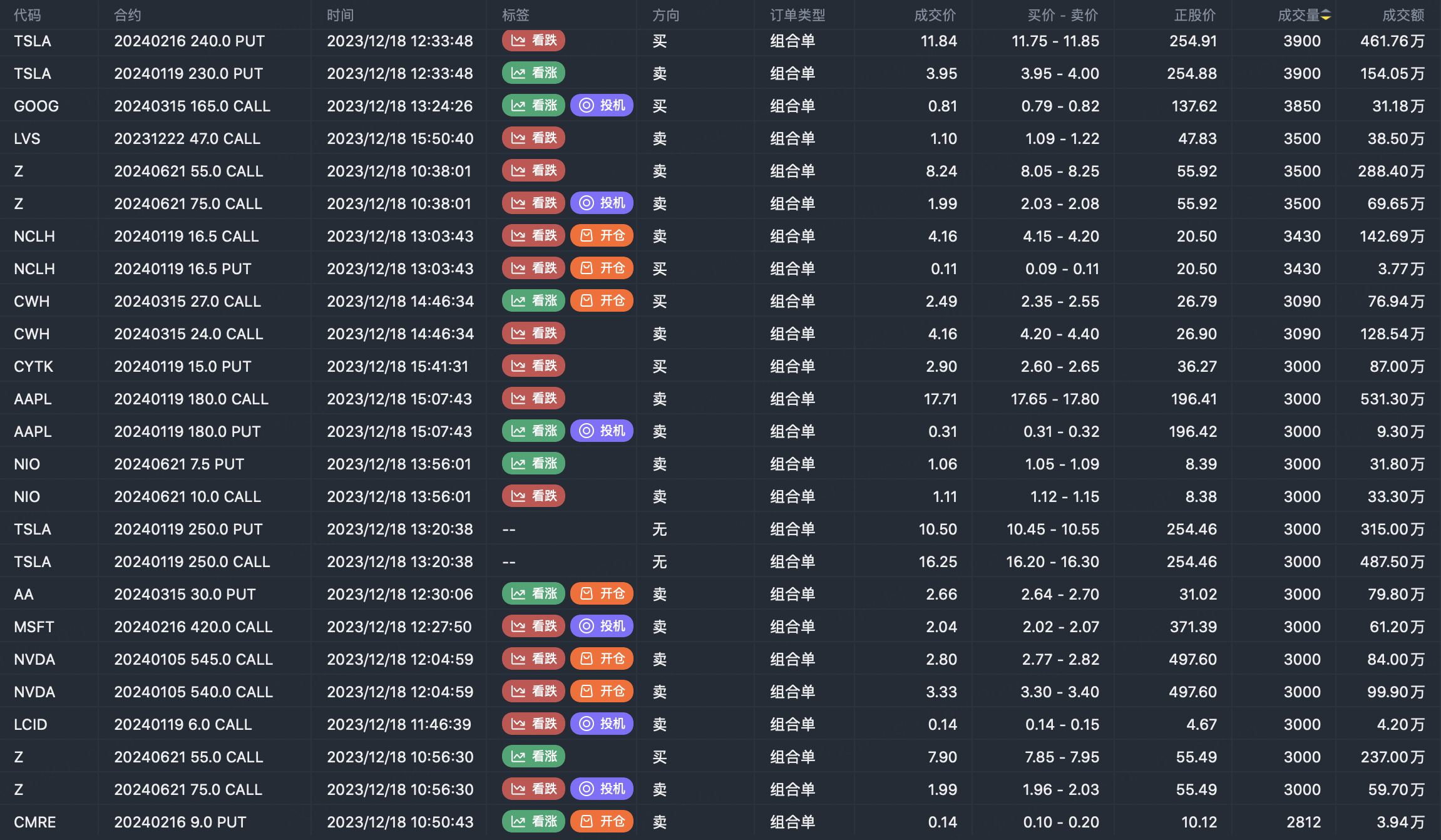The height and width of the screenshot is (840, 1441).
Task: Click 投机 tag on AAPL 180.0 PUT row
Action: (x=602, y=431)
